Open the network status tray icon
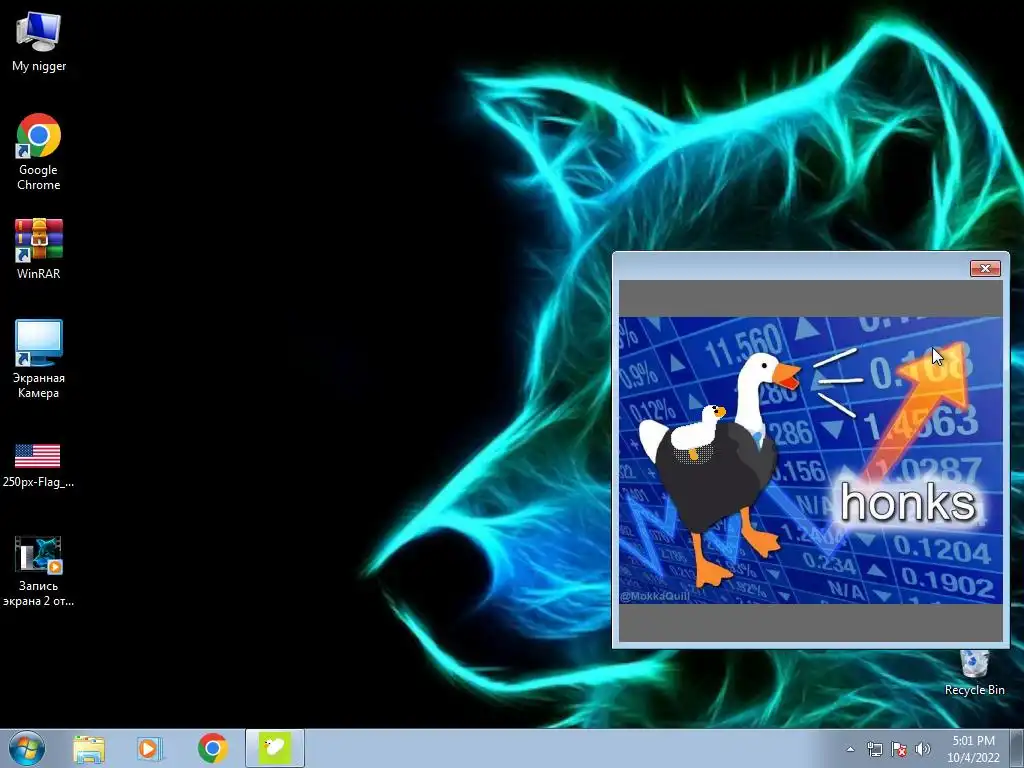Screen dimensions: 1024x768 [874, 750]
